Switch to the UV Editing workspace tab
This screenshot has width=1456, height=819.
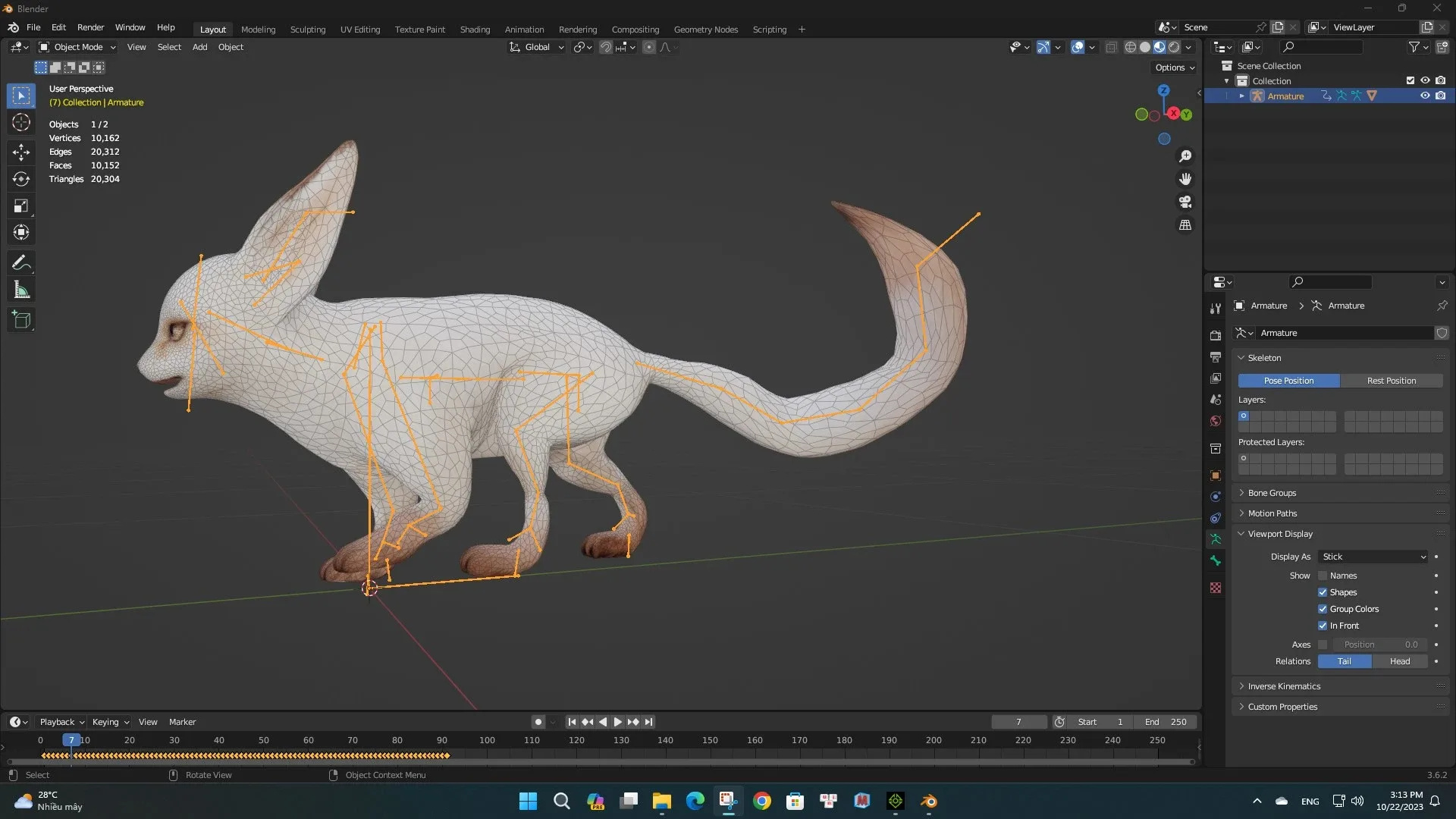[x=359, y=29]
